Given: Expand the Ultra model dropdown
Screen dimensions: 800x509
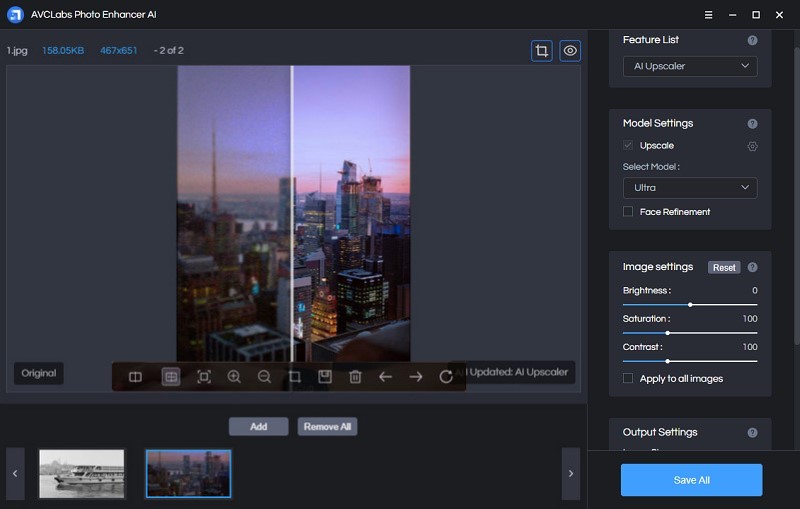Looking at the screenshot, I should [x=689, y=188].
